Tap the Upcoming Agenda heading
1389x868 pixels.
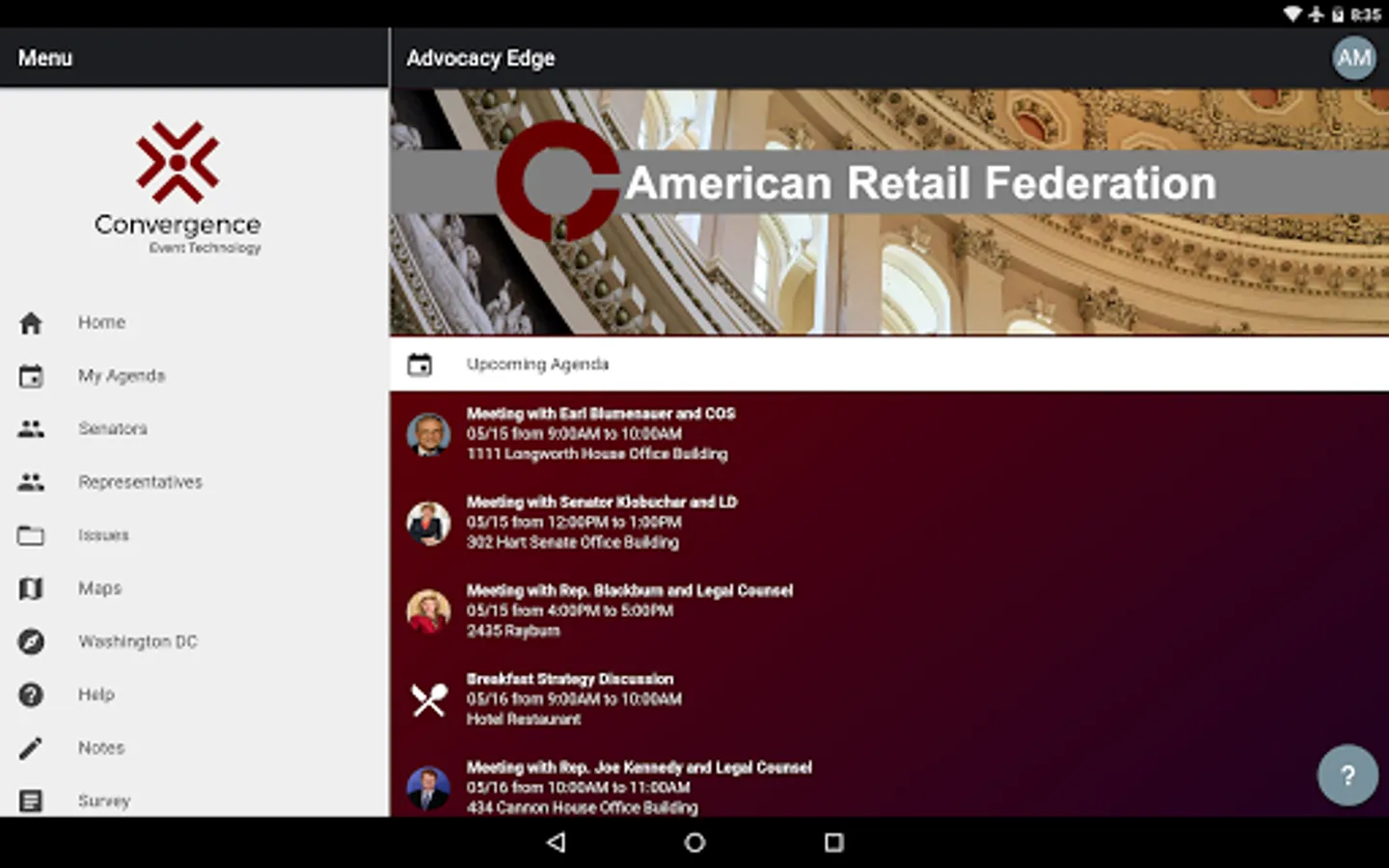pos(537,365)
